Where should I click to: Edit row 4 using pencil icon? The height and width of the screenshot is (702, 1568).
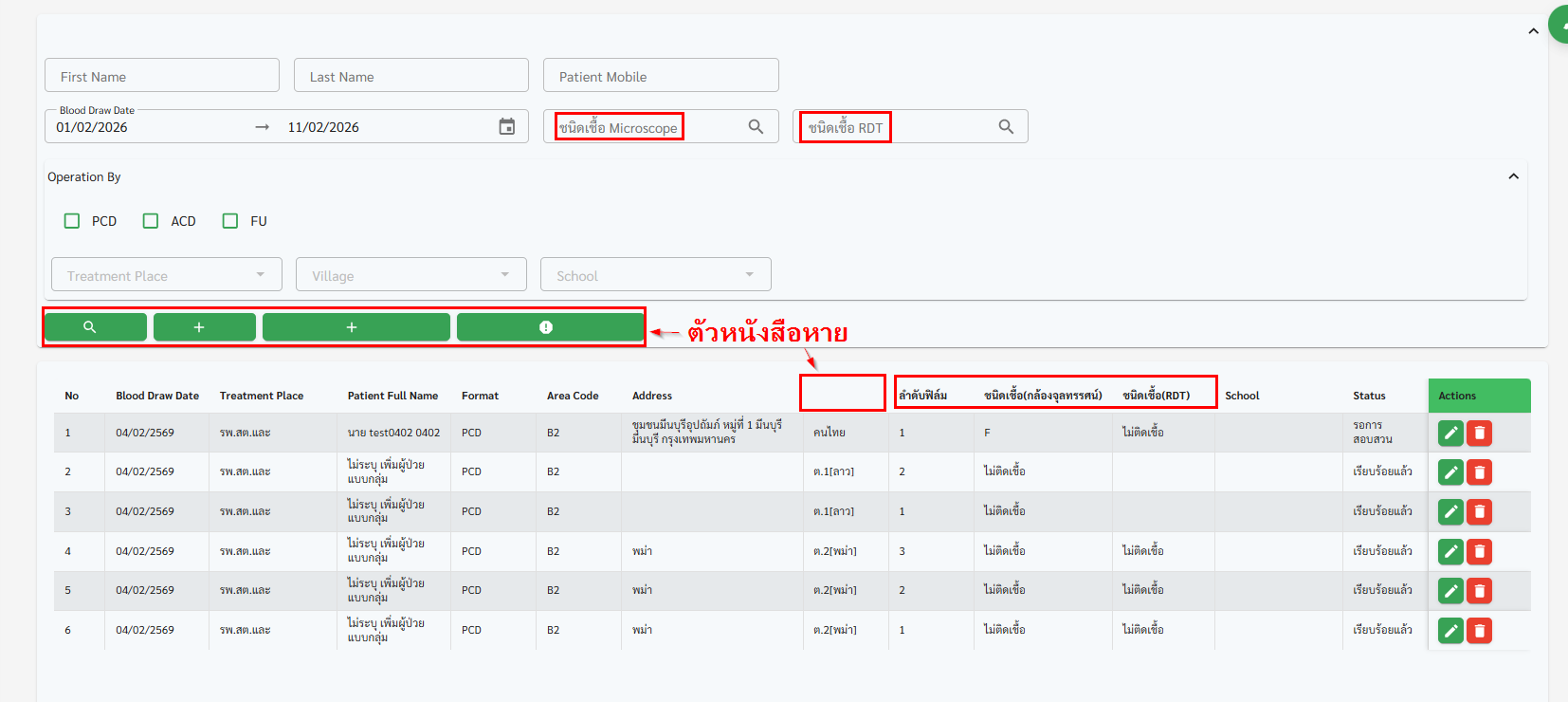[1450, 551]
